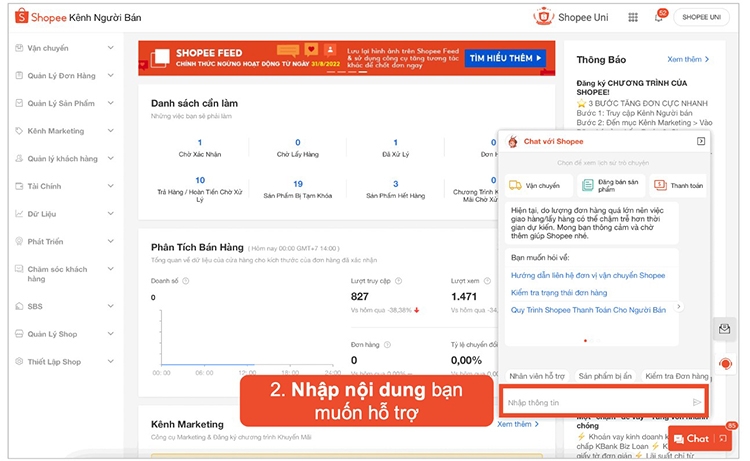Click the orange Chat button

click(x=700, y=439)
